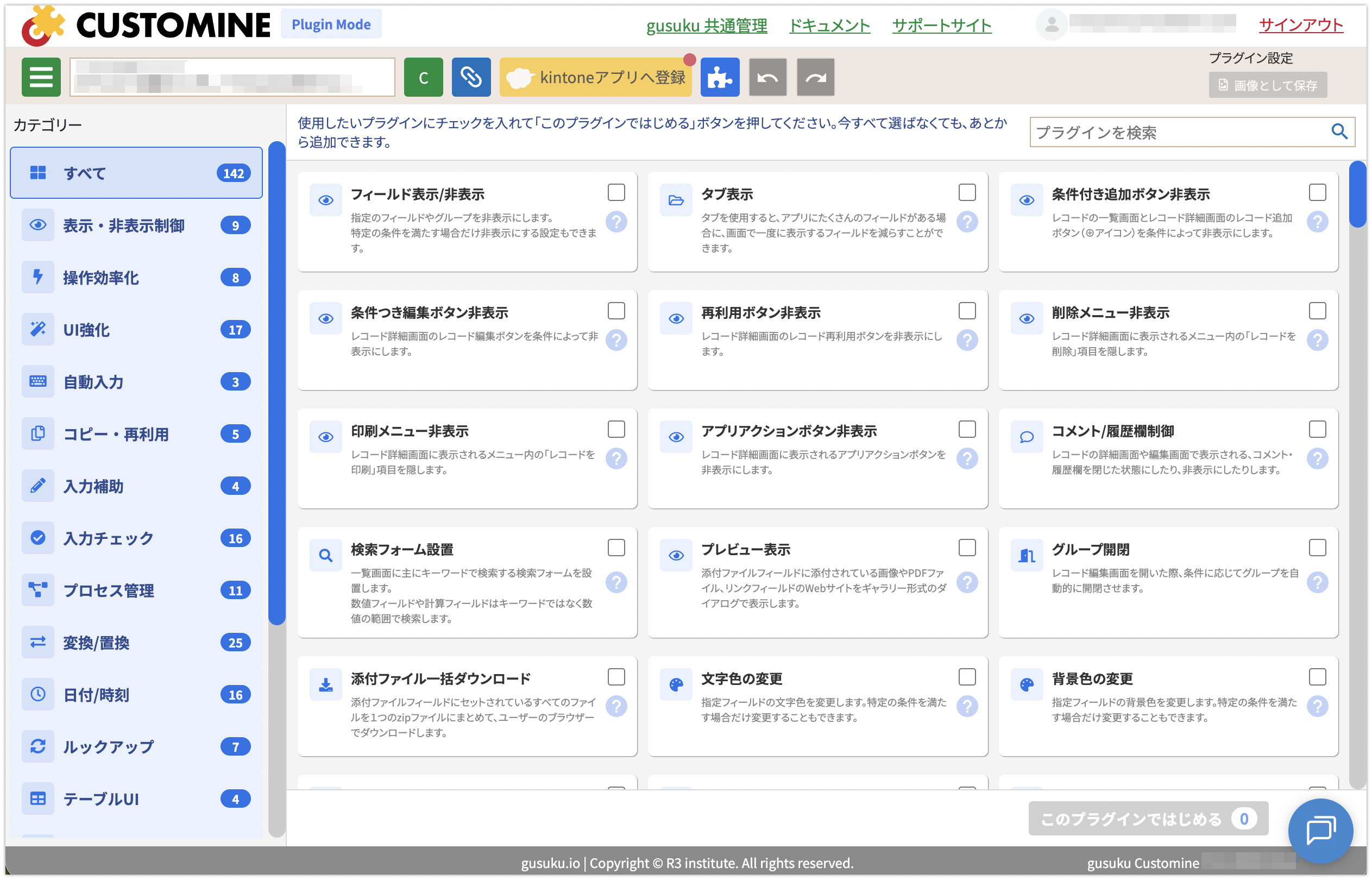
Task: Open help for 背景色の変更
Action: (1317, 706)
